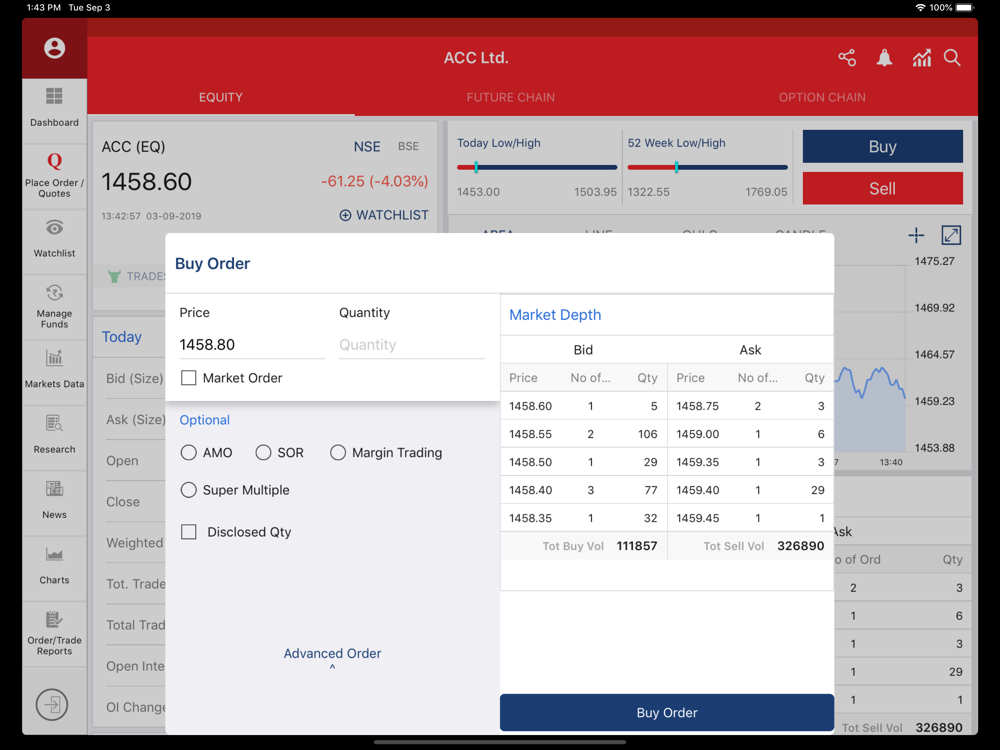Viewport: 1000px width, 750px height.
Task: Click the Price input field showing 1458.80
Action: coord(252,345)
